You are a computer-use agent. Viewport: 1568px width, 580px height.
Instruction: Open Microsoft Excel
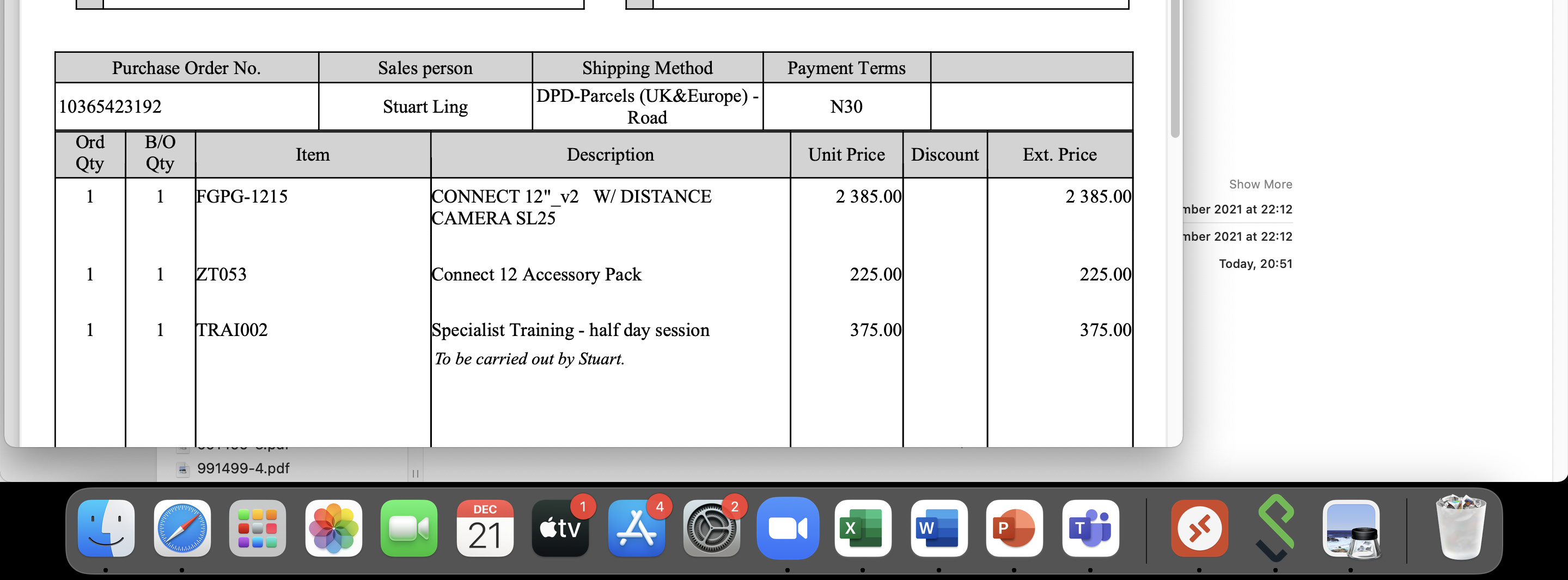(x=863, y=528)
